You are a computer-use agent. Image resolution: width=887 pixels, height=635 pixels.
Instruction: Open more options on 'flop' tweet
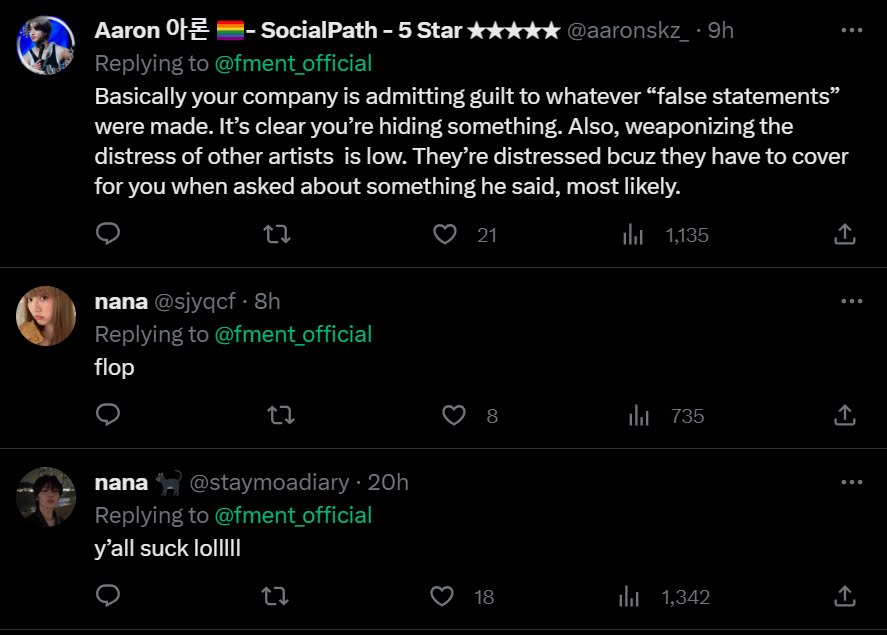[x=851, y=301]
